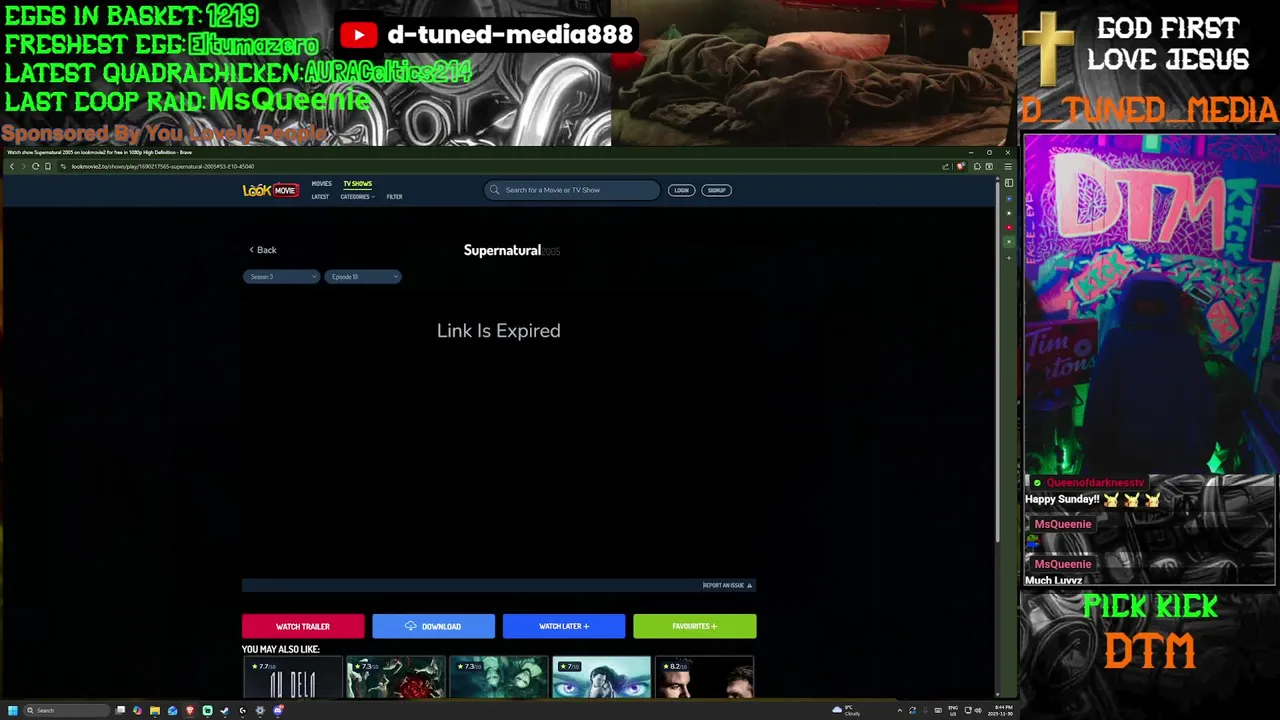Open the Season 3 dropdown
Viewport: 1280px width, 720px height.
click(x=281, y=277)
